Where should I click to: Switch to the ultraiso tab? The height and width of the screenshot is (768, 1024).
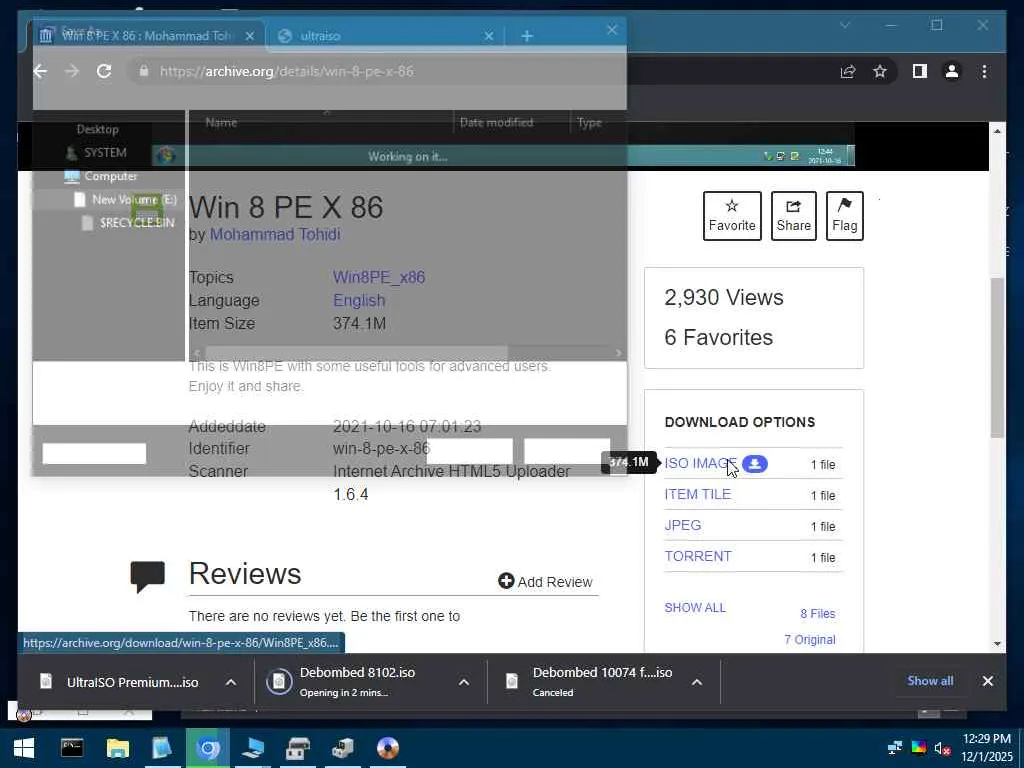tap(385, 36)
